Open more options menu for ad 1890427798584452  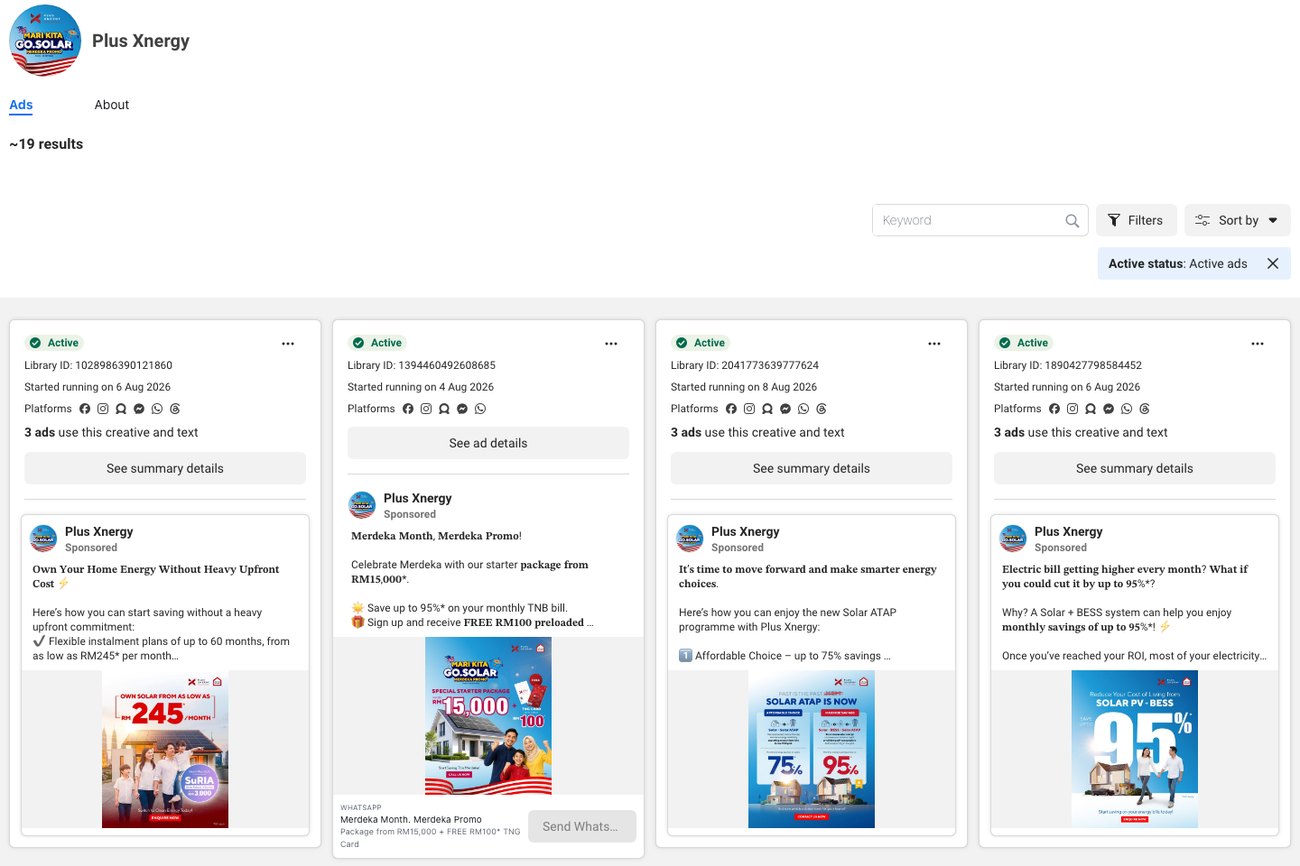1257,344
